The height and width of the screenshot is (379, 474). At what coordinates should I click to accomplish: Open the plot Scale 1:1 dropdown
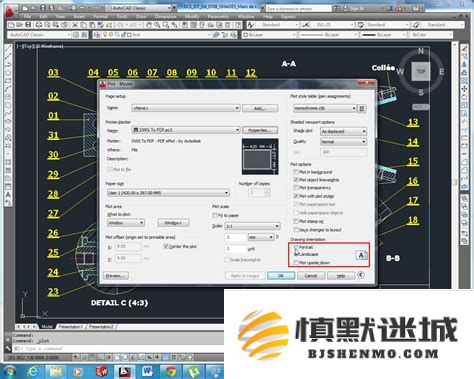pos(252,226)
